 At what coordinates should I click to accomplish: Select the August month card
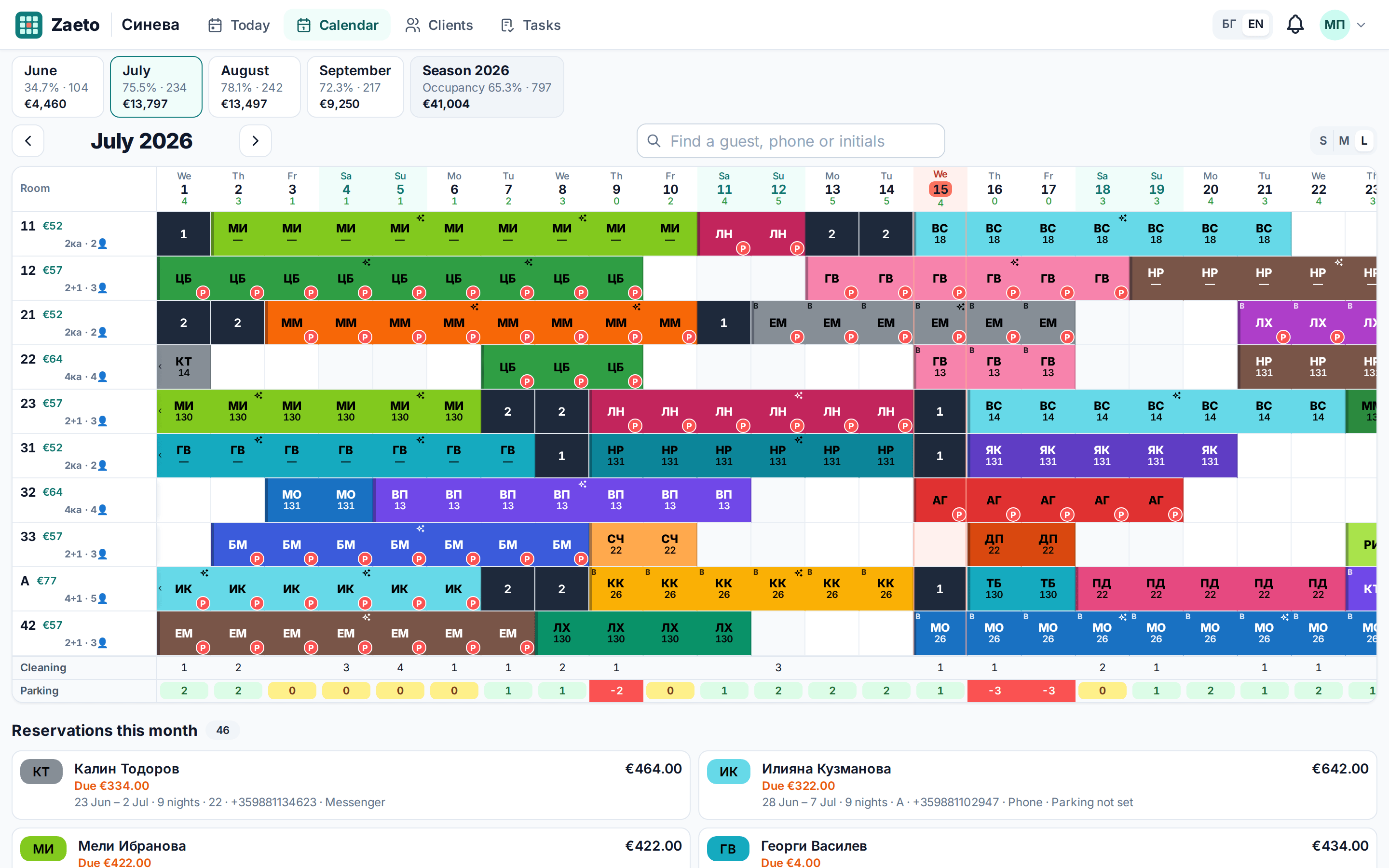pos(254,87)
